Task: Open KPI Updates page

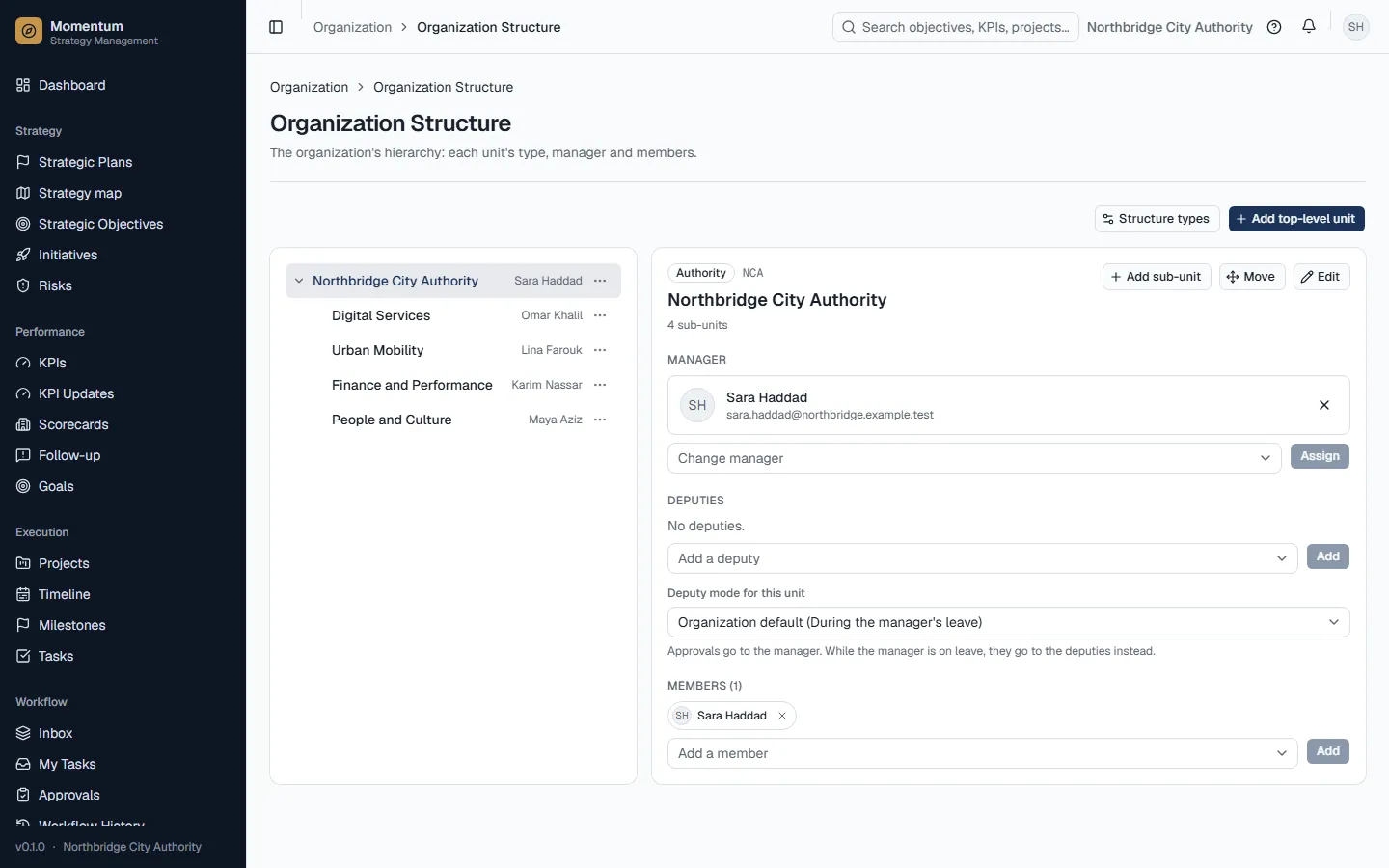Action: [x=123, y=393]
